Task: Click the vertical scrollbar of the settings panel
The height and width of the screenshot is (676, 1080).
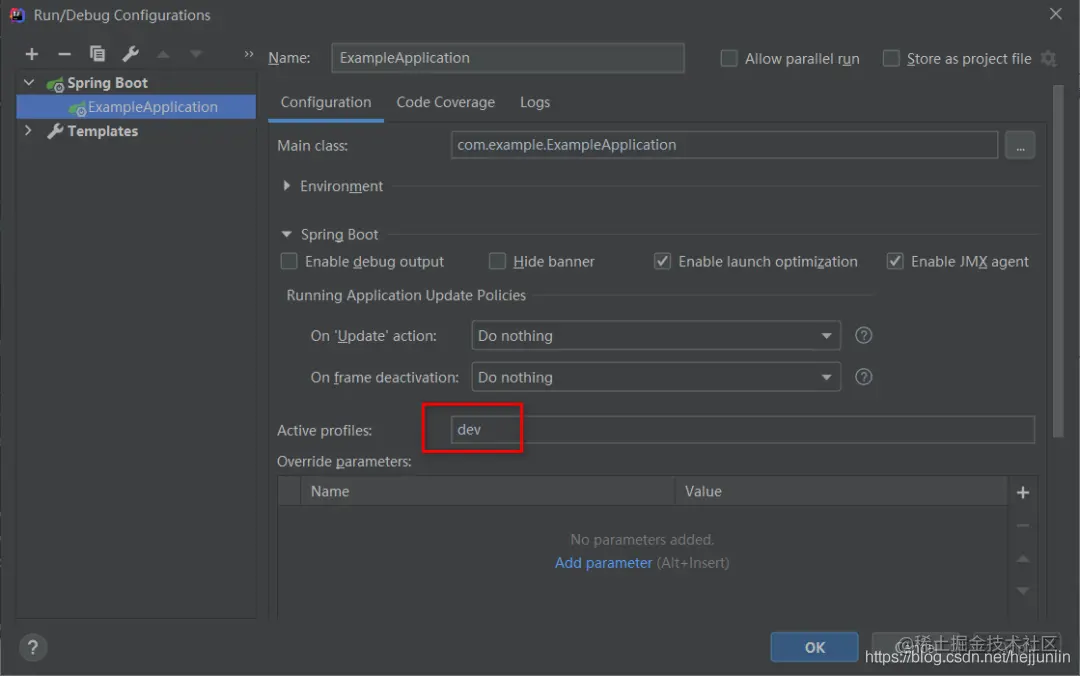Action: [1059, 262]
